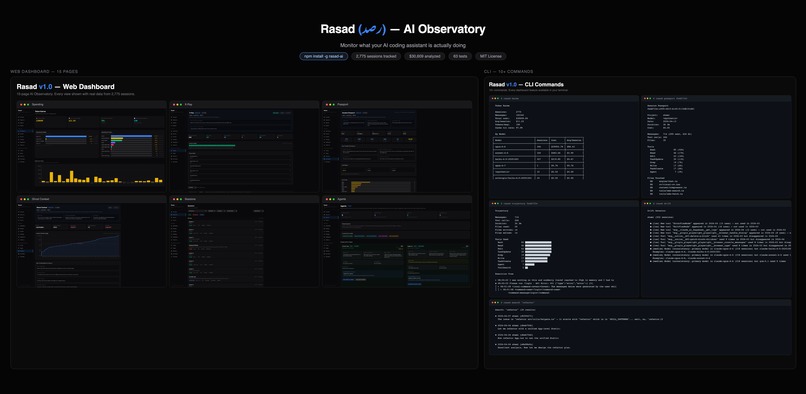Viewport: 806px width, 394px height.
Task: Open the Spending dashboard screenshot
Action: click(91, 147)
